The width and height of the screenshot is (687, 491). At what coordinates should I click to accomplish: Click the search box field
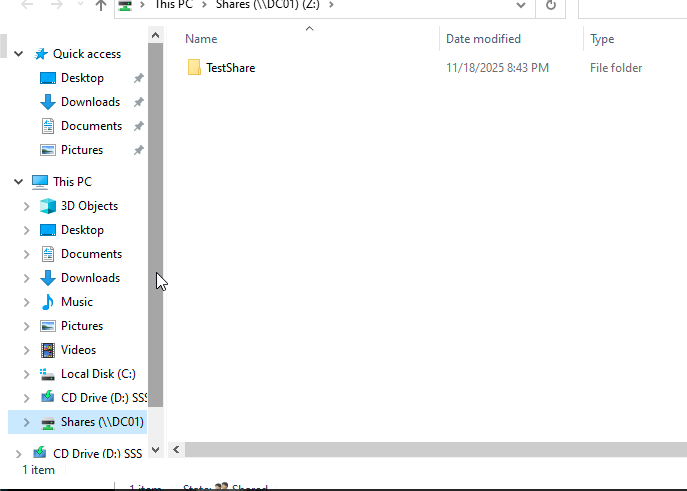[633, 7]
